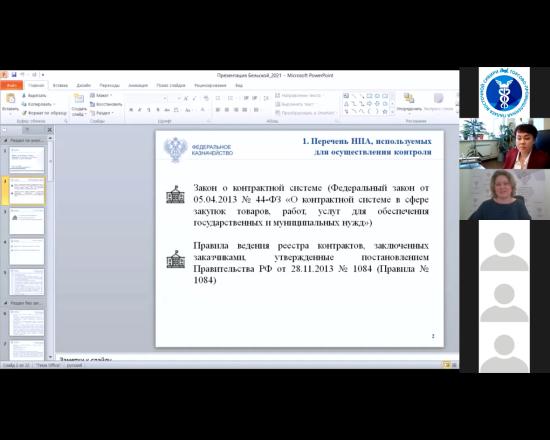Click the line spacing icon

pos(266,98)
